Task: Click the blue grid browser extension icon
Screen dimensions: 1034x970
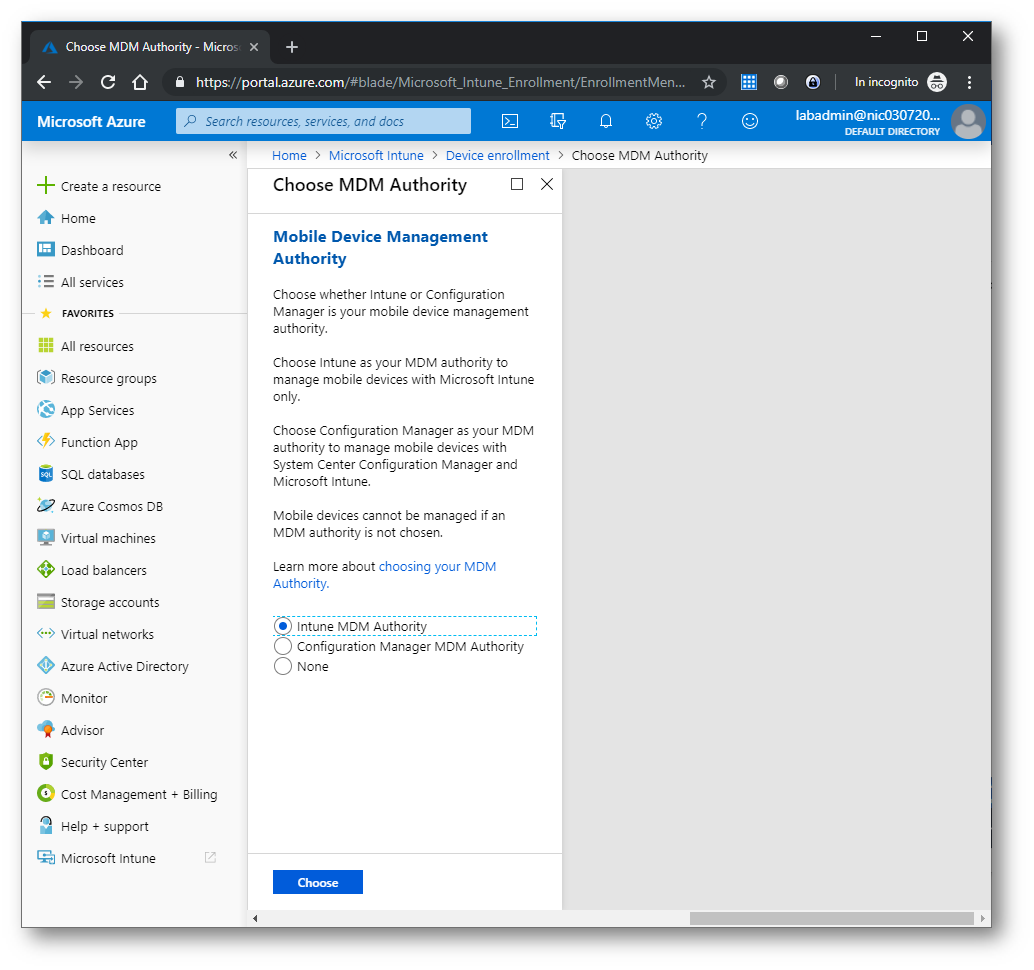Action: pos(748,82)
